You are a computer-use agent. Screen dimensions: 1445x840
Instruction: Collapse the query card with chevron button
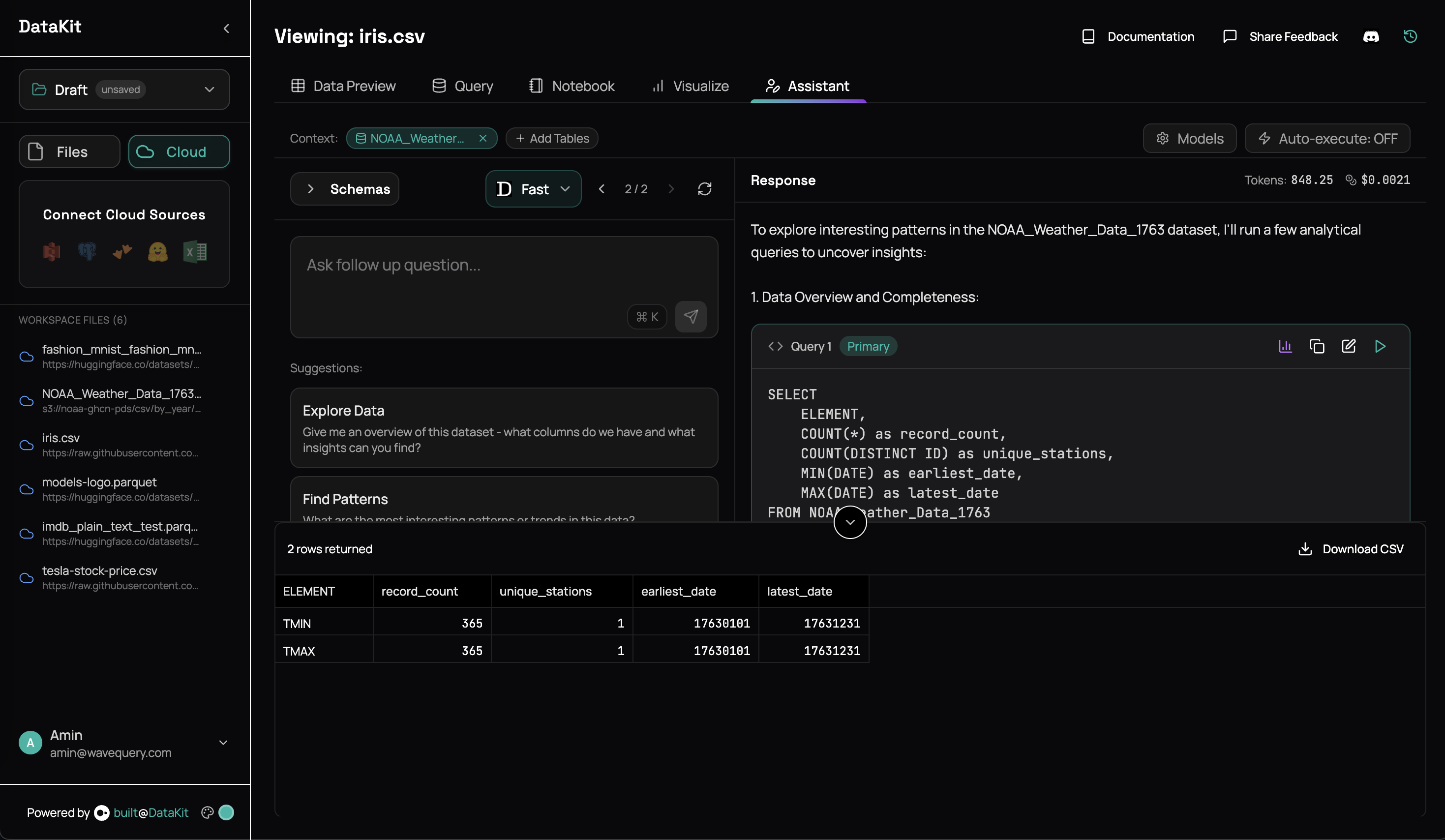pyautogui.click(x=850, y=522)
